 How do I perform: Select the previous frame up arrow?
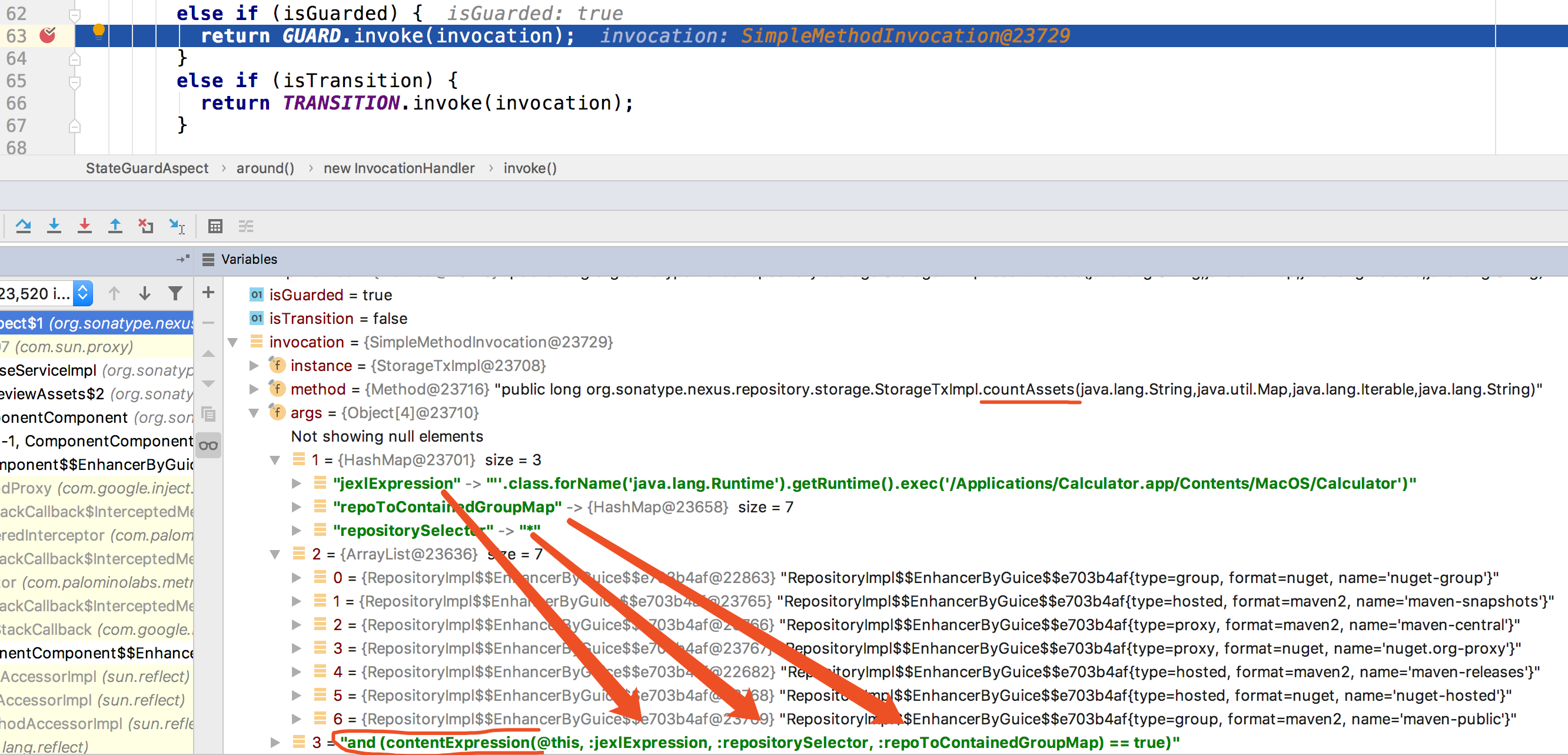[114, 293]
